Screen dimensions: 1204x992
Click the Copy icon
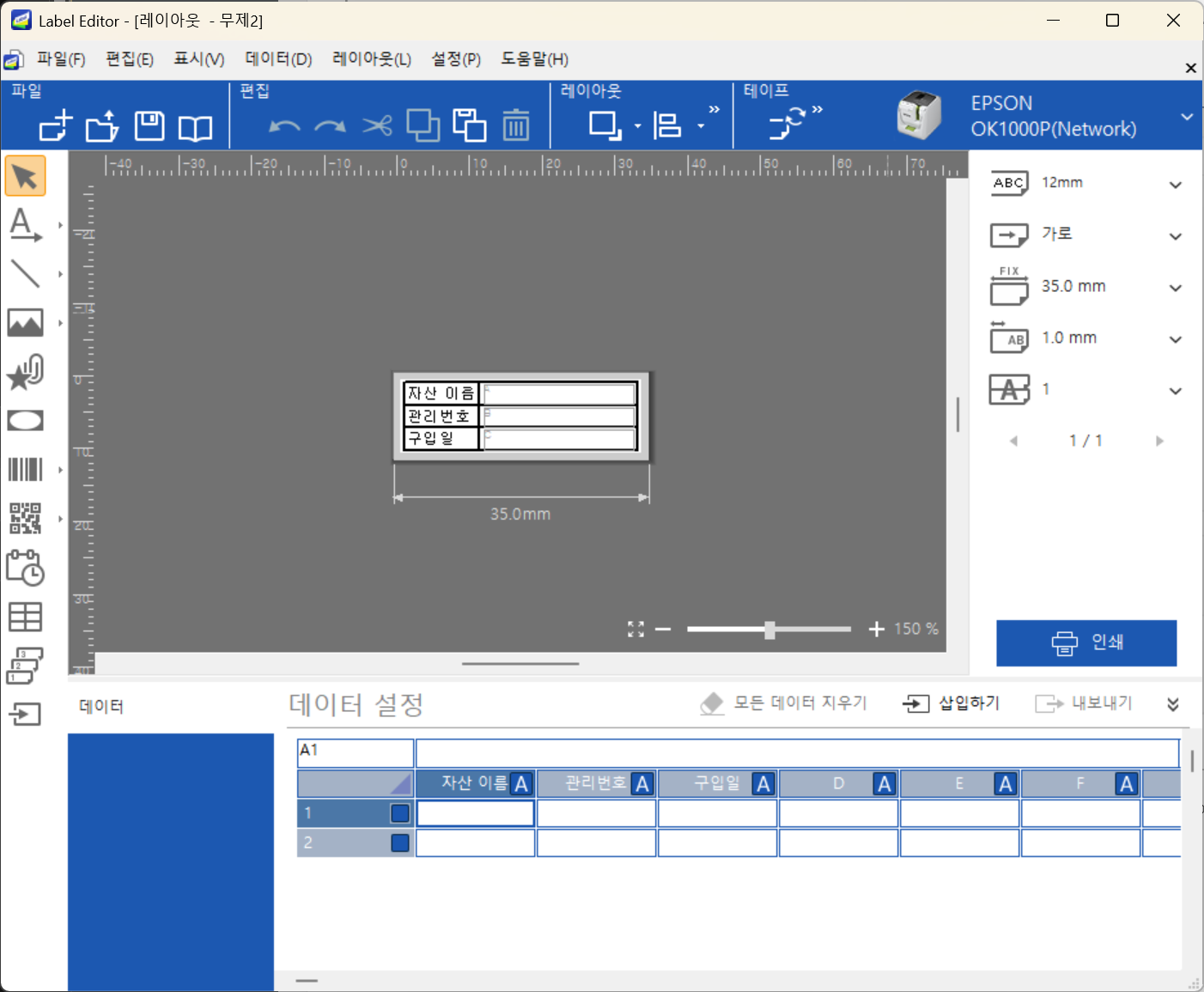click(x=423, y=125)
